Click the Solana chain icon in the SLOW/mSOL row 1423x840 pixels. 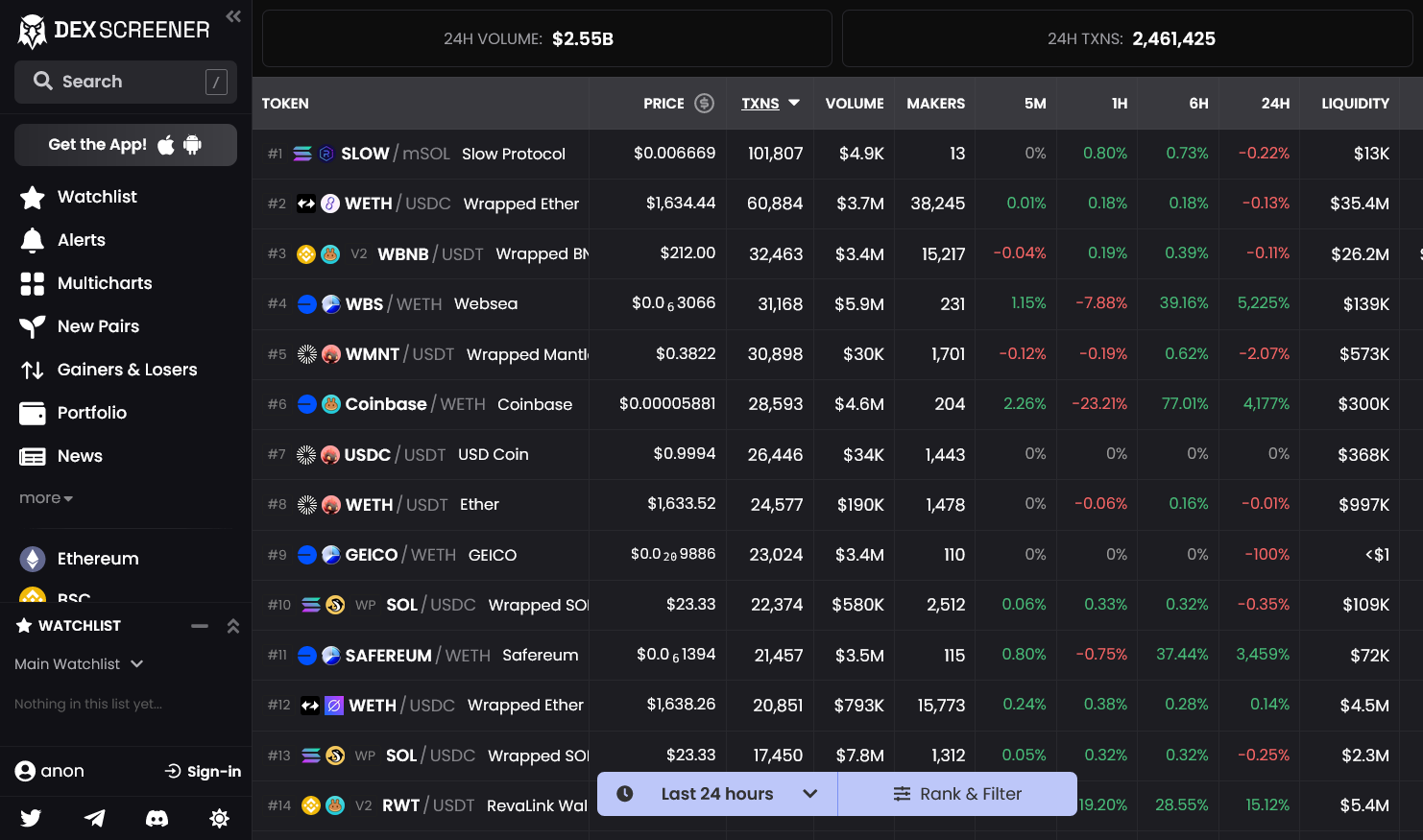click(302, 154)
